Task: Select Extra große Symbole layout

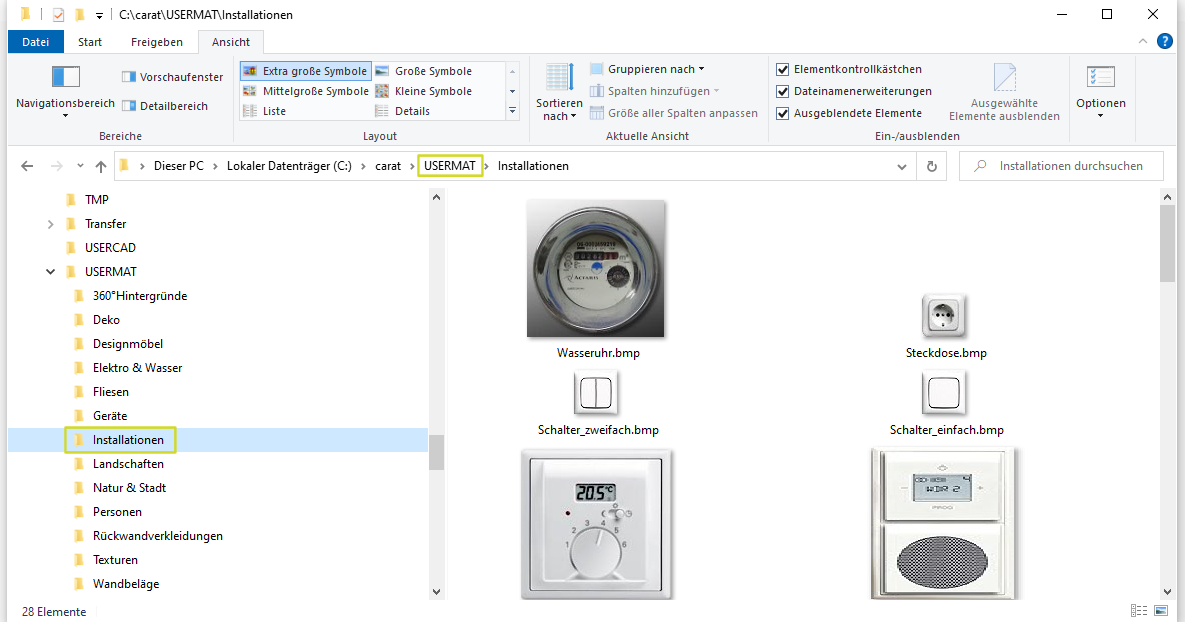Action: coord(305,71)
